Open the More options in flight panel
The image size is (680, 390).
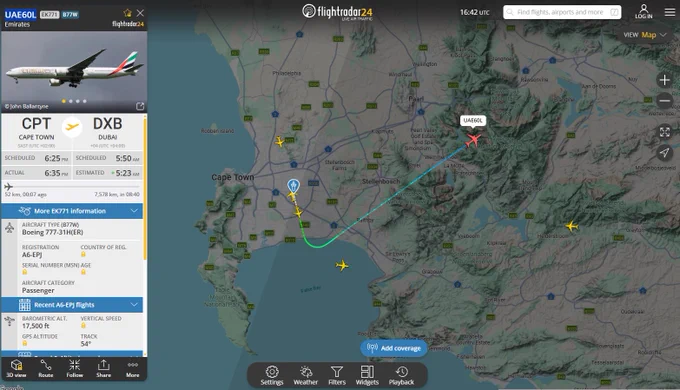click(133, 368)
